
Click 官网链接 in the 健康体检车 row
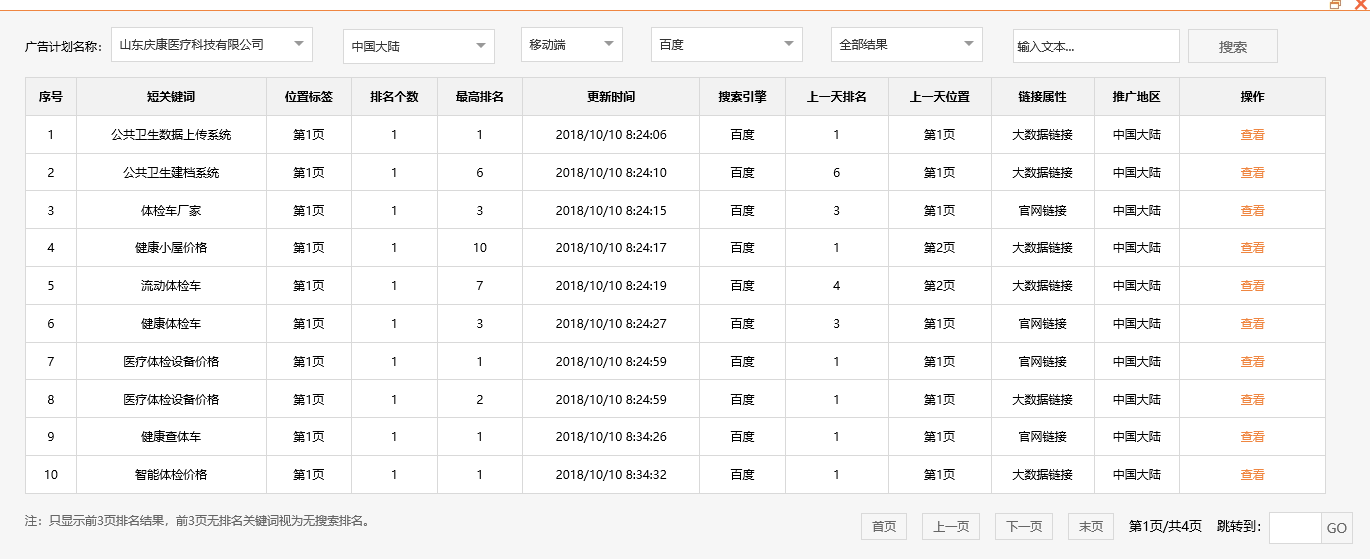[x=1043, y=324]
